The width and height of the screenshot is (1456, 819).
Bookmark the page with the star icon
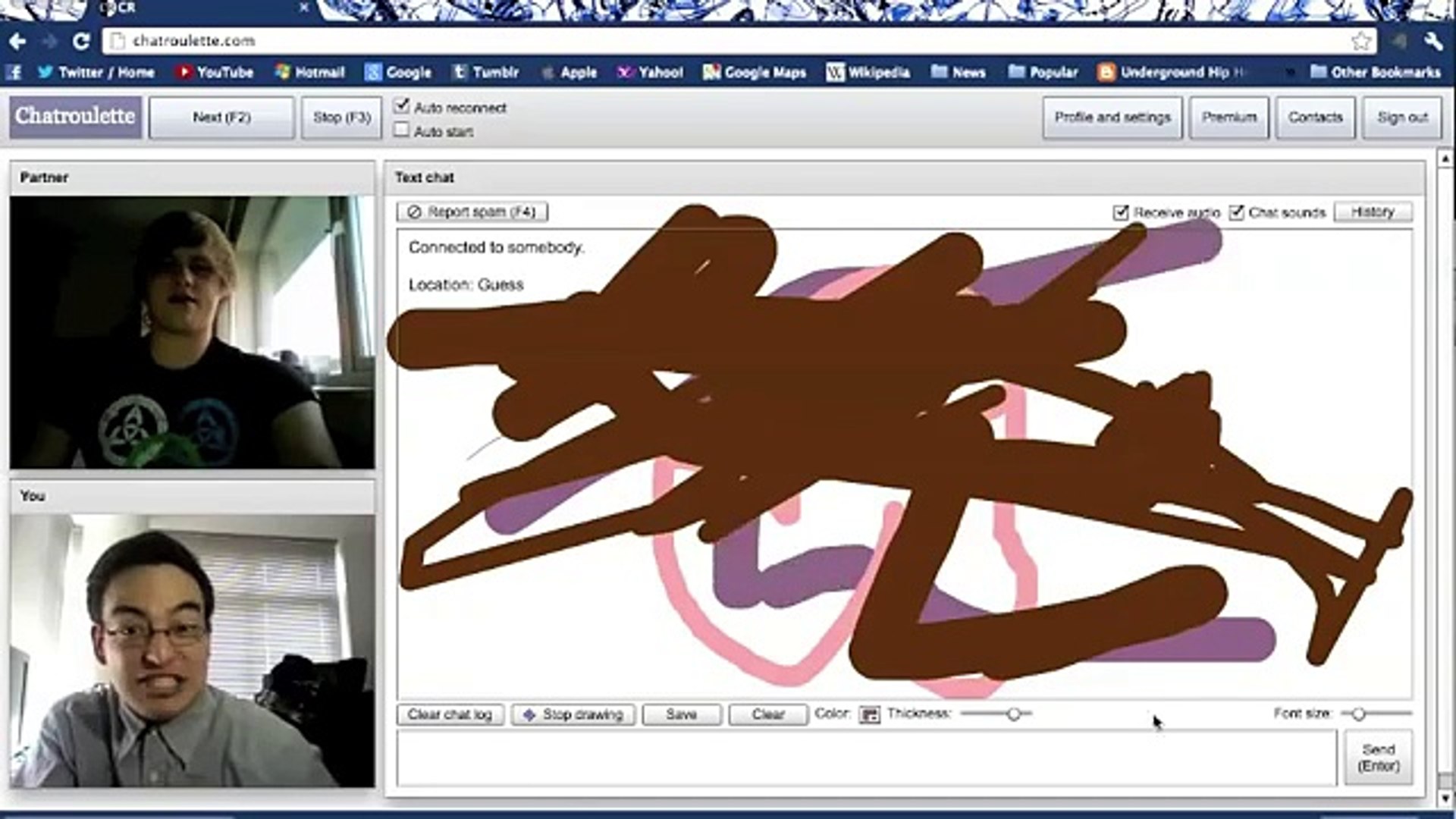[1361, 41]
